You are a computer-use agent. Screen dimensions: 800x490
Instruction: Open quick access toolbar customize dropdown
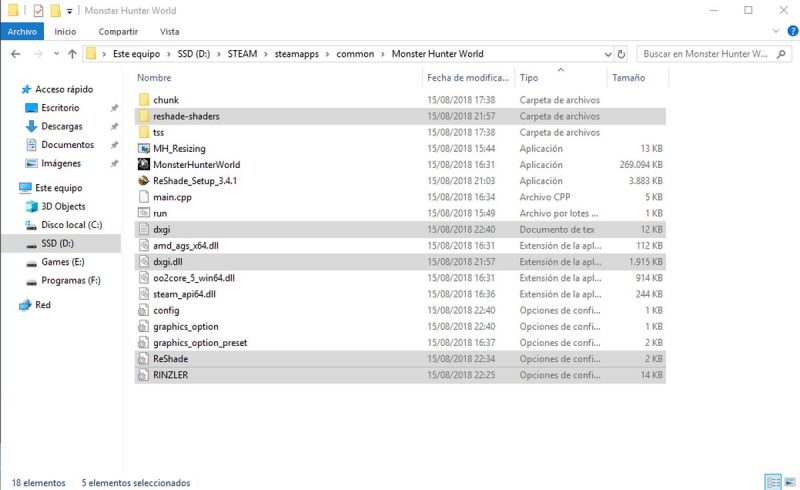point(69,11)
